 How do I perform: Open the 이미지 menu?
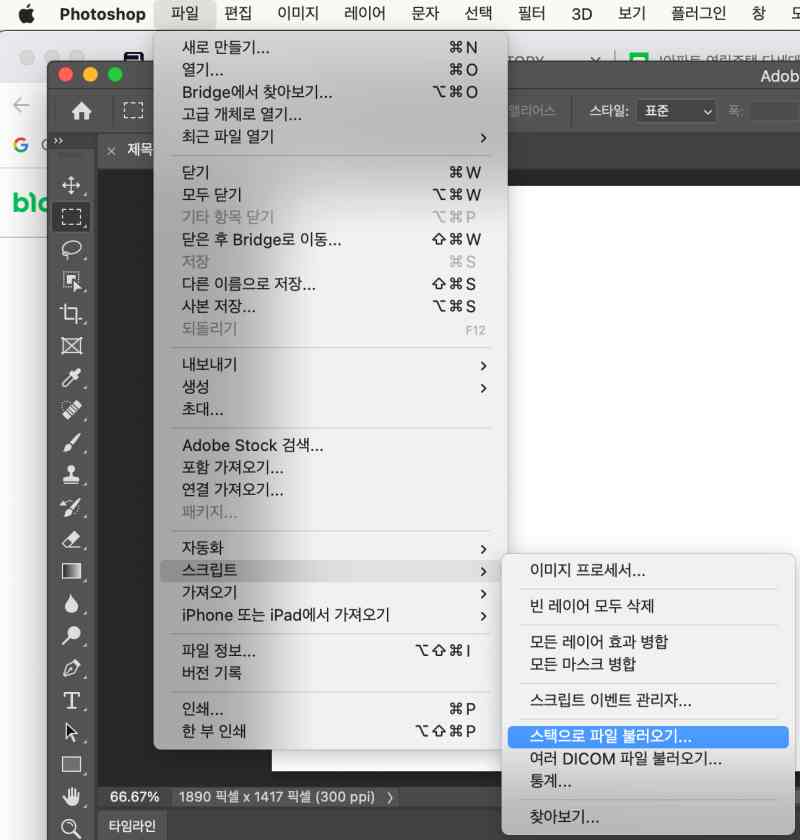298,13
